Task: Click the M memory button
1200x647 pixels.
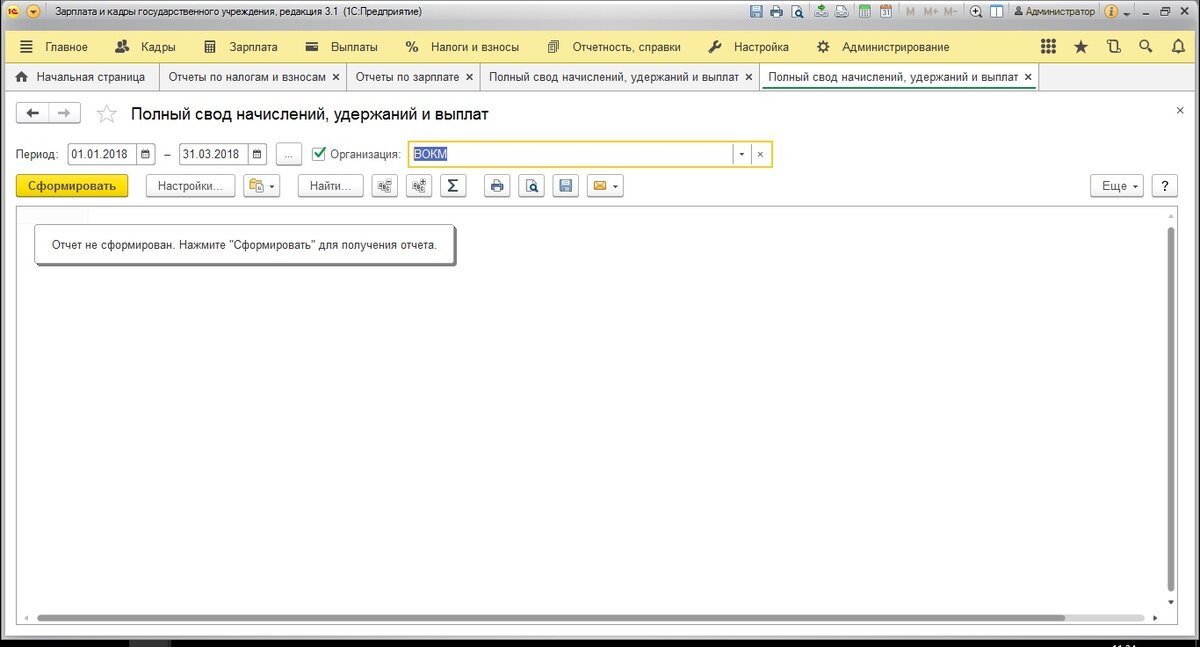Action: click(910, 12)
